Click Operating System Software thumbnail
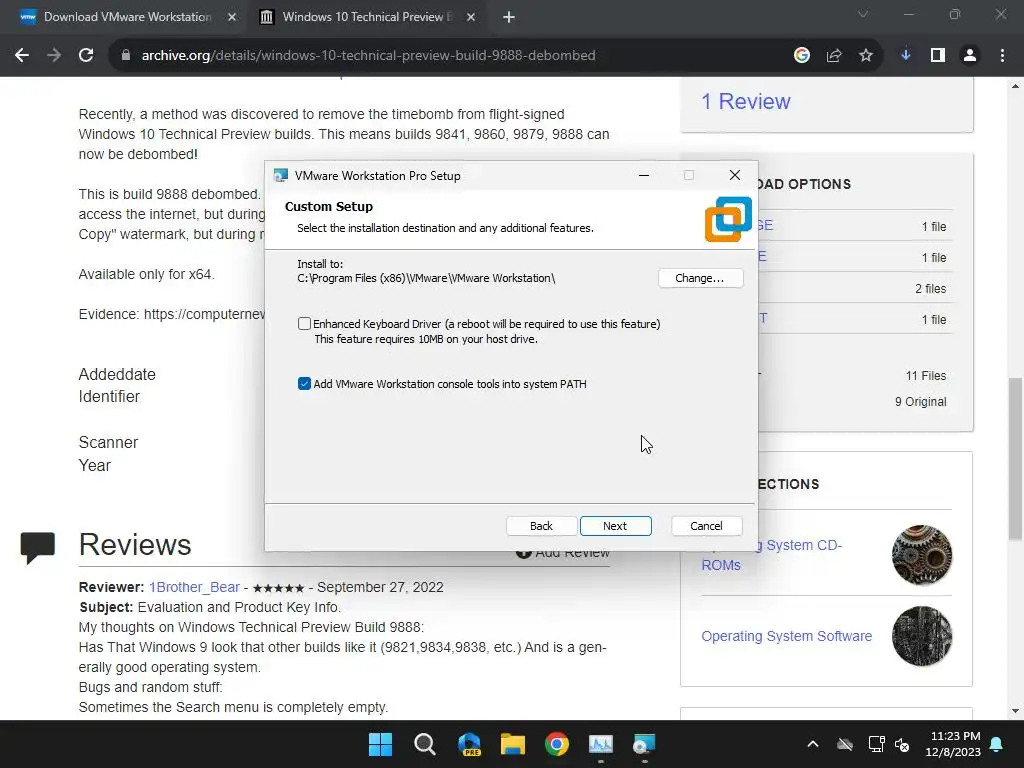Image resolution: width=1024 pixels, height=768 pixels. pyautogui.click(x=921, y=636)
